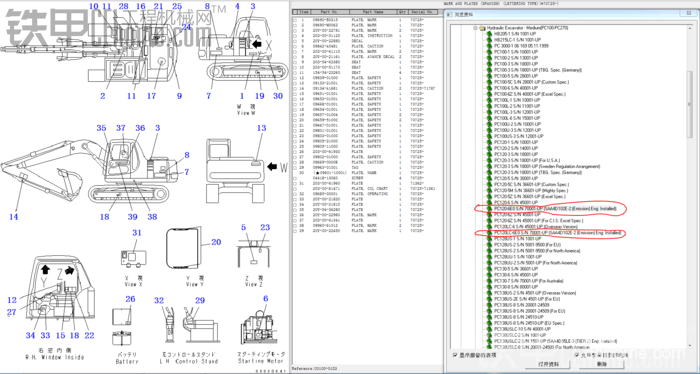Tick the checkbox for item 32 PLATE, OPERATING
The width and height of the screenshot is (700, 374).
click(295, 194)
